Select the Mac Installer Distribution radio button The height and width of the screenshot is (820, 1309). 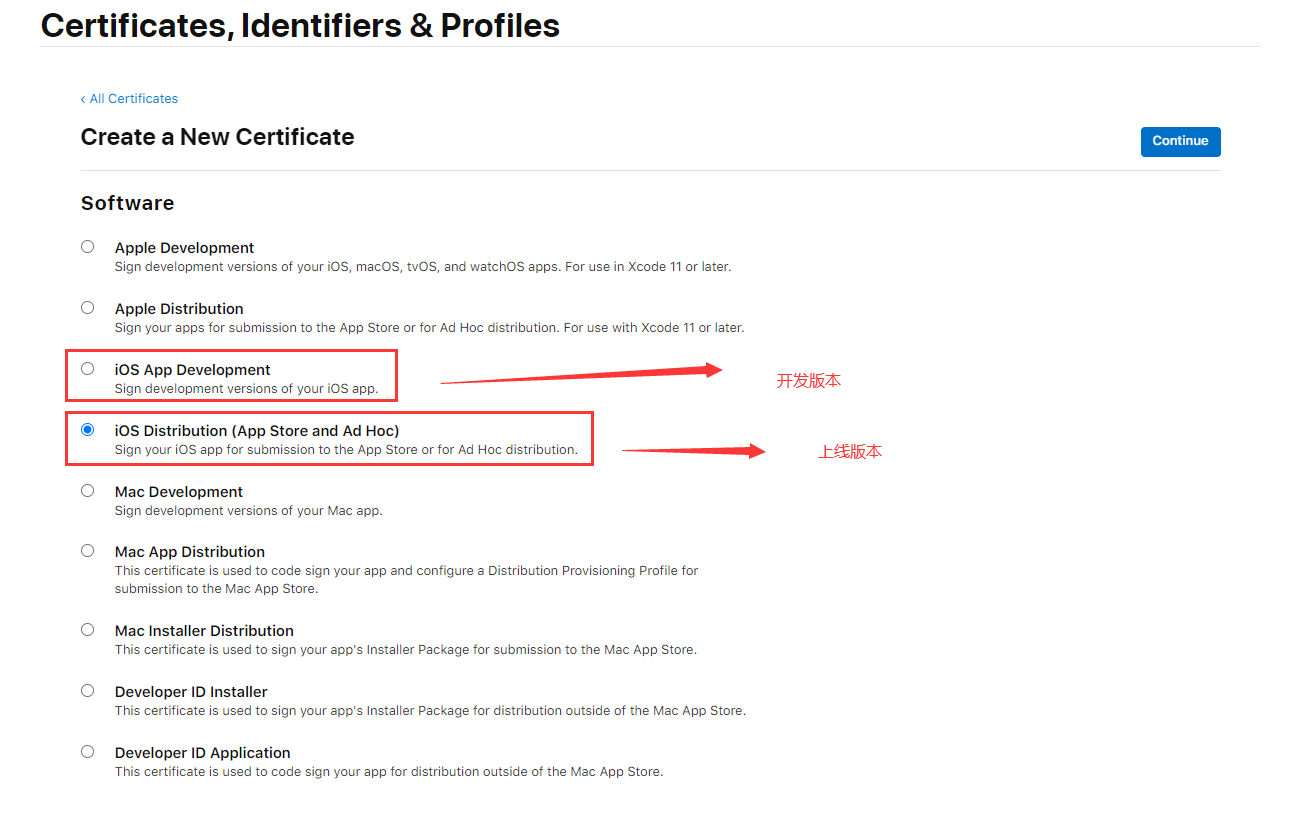pos(88,630)
